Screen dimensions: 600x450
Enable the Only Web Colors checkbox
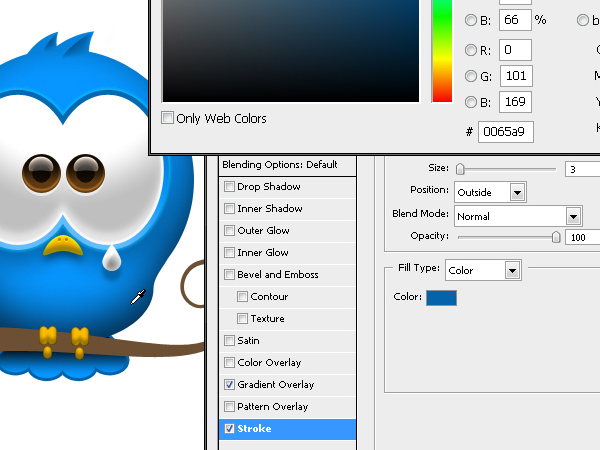(167, 117)
